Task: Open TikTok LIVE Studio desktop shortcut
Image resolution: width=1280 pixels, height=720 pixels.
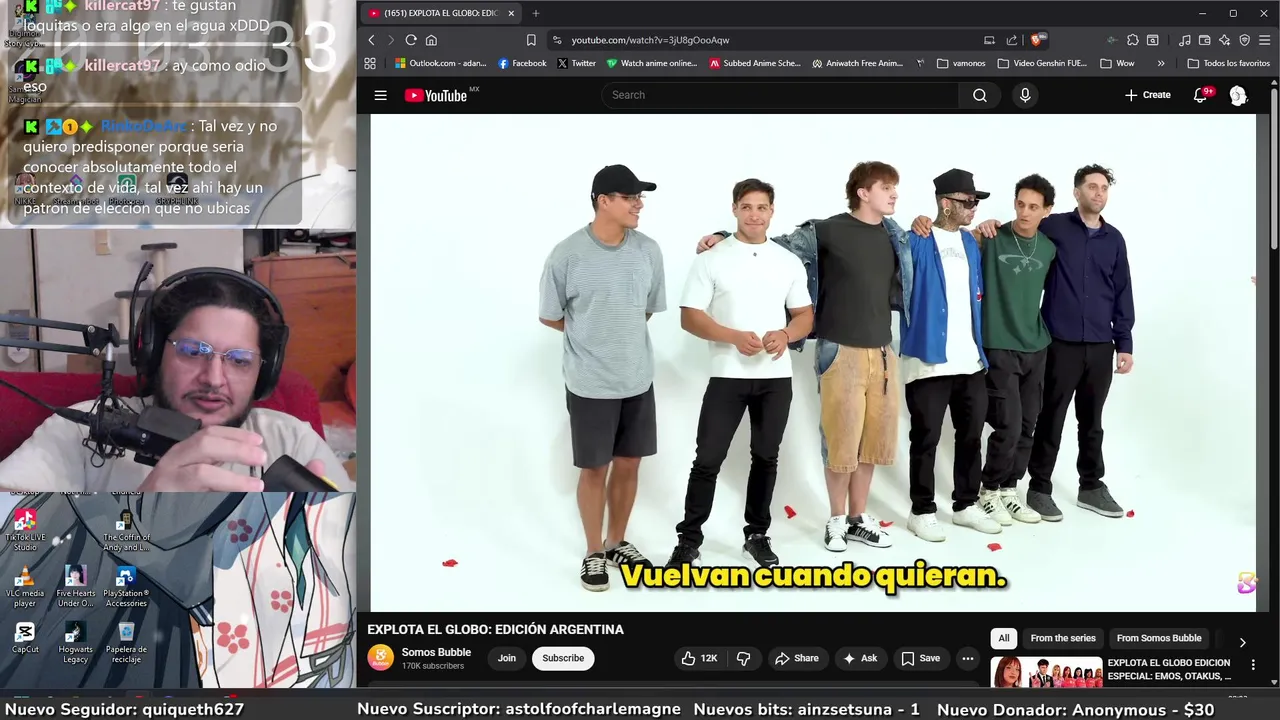Action: coord(25,530)
